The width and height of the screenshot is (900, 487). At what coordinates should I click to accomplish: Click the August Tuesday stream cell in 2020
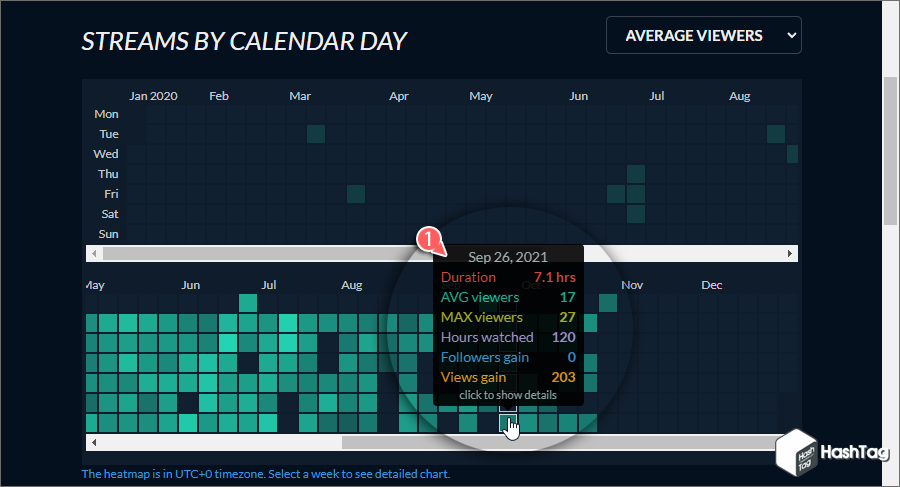[776, 134]
